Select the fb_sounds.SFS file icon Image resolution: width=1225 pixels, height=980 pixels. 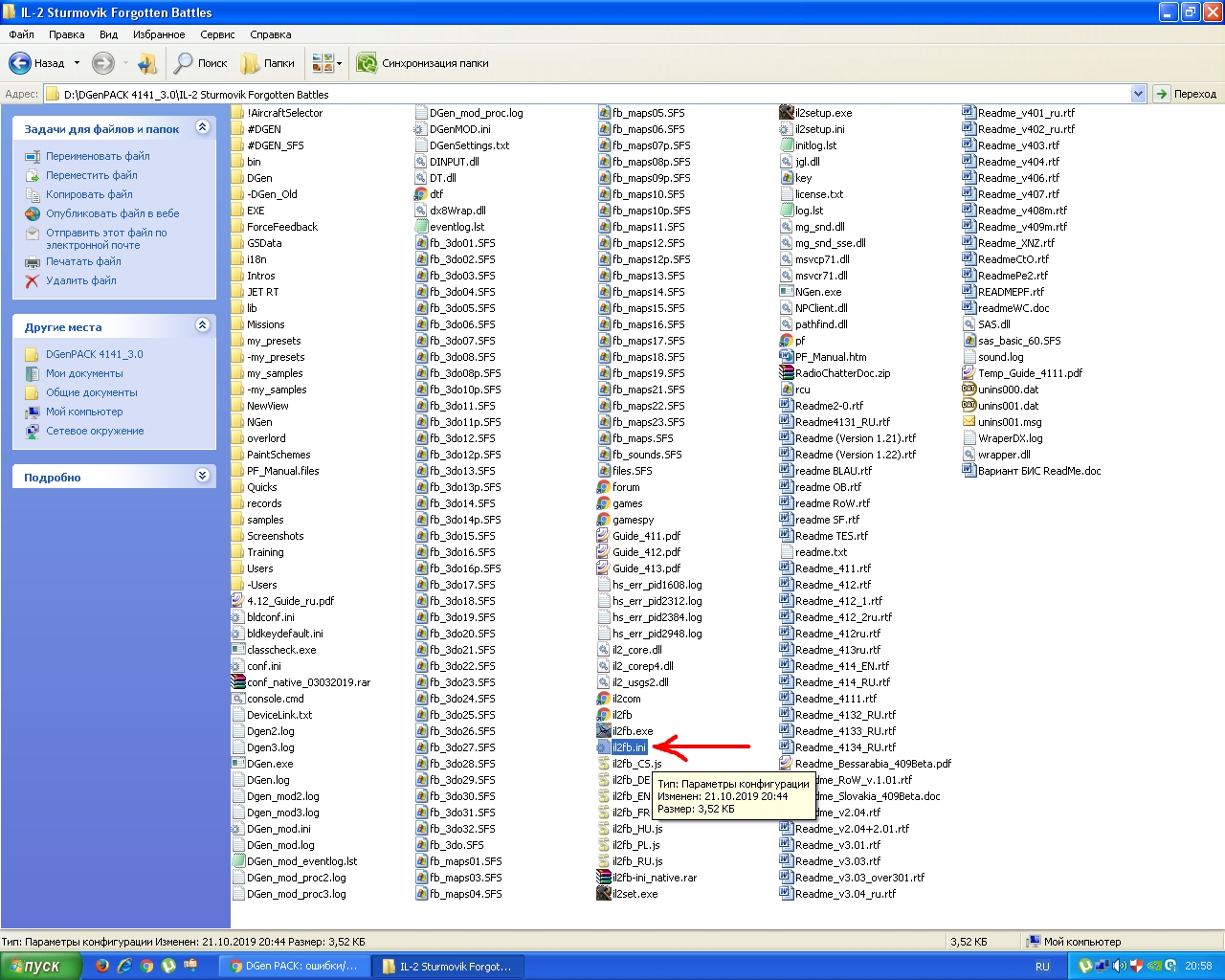tap(604, 455)
